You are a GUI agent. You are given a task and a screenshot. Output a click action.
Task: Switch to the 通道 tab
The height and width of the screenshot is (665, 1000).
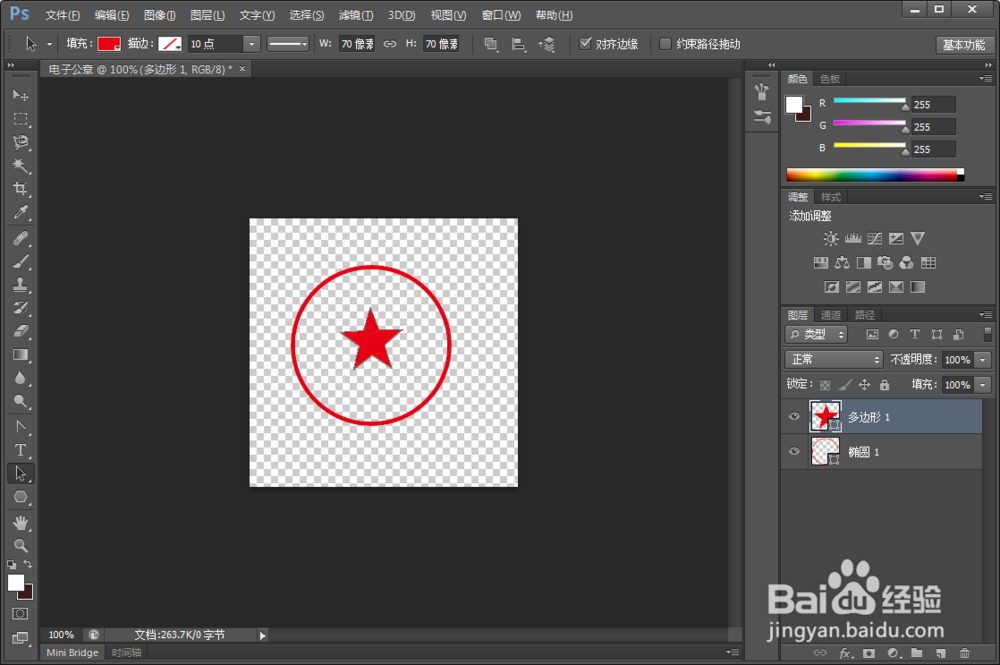830,314
